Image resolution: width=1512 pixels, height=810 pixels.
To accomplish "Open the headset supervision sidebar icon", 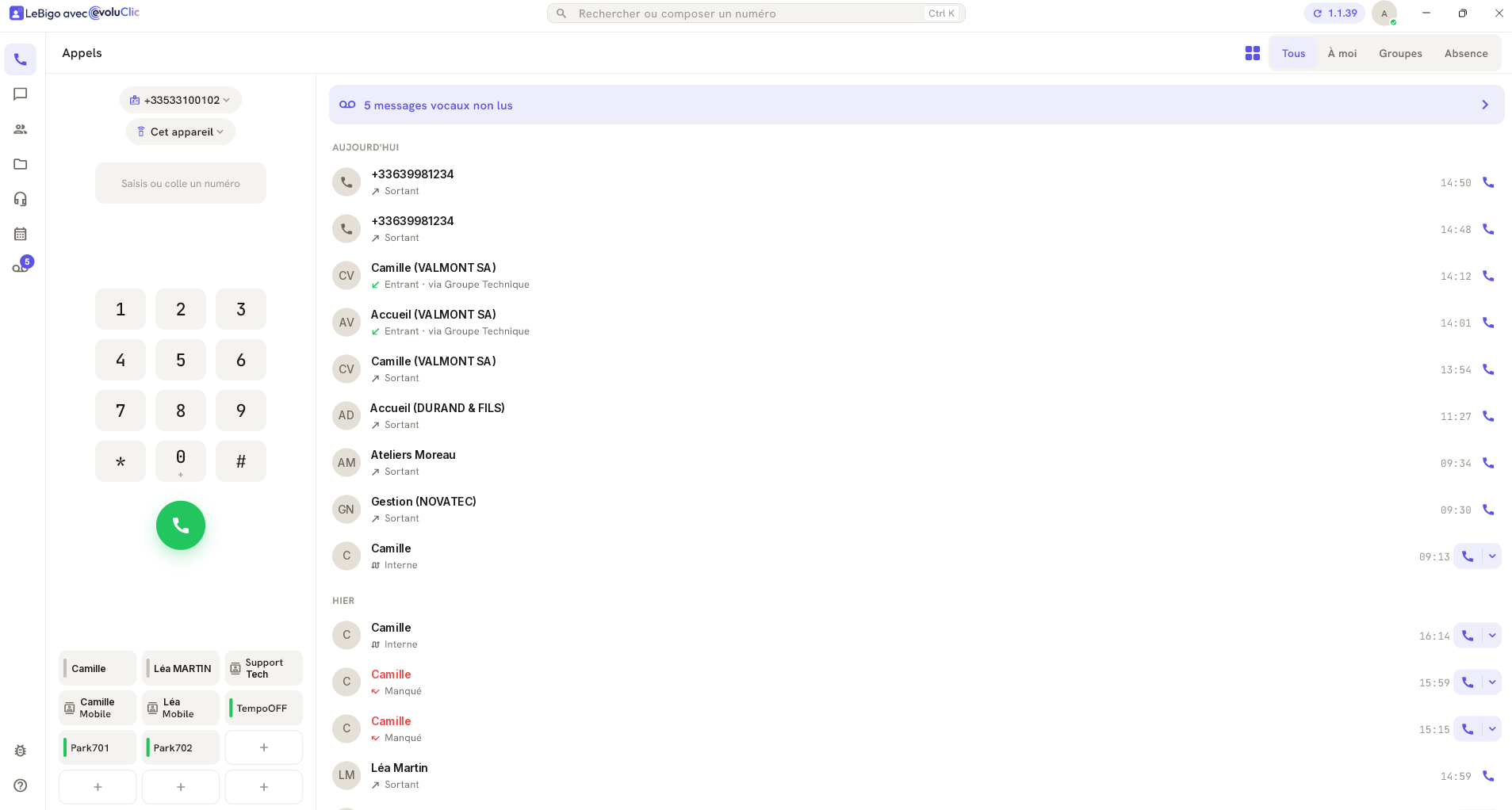I will (x=21, y=199).
